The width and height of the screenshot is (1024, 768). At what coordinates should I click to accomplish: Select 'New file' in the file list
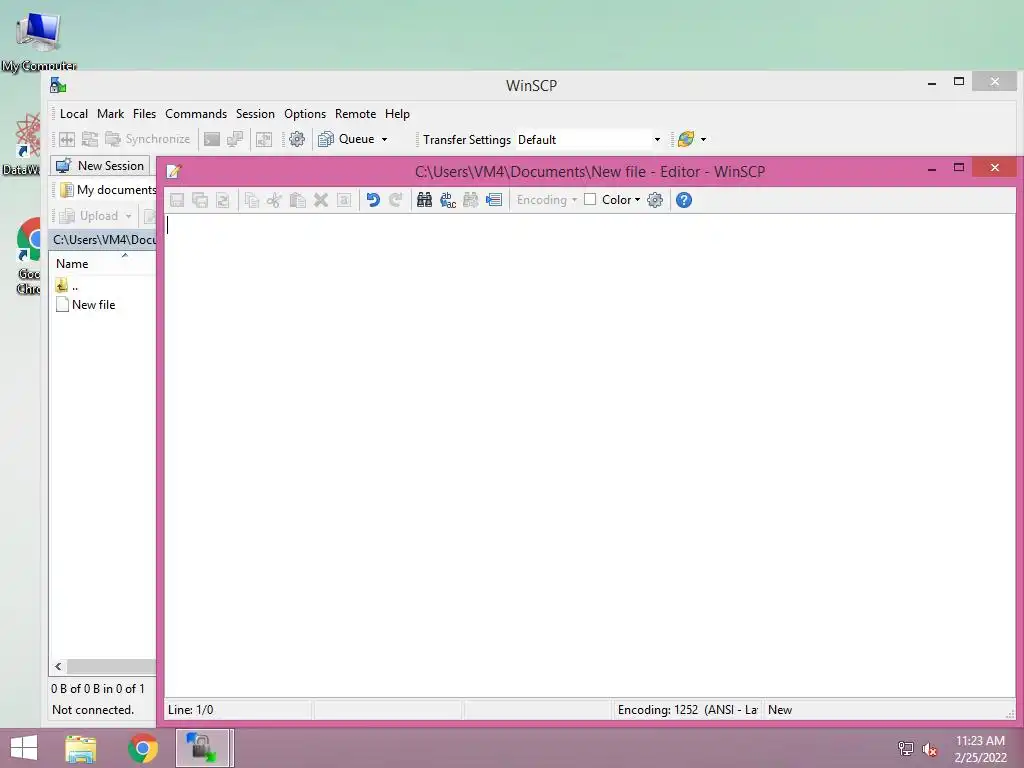[86, 304]
